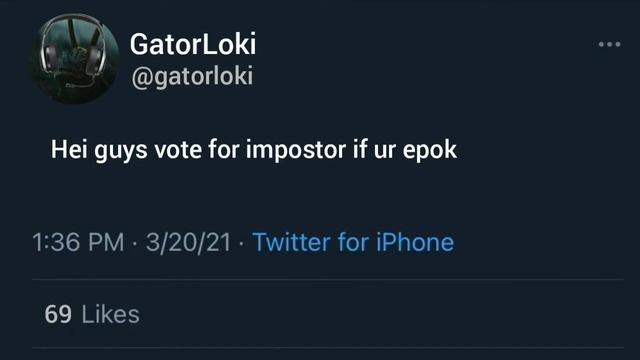This screenshot has width=640, height=360.
Task: Tap the "Likes" label text
Action: point(111,314)
